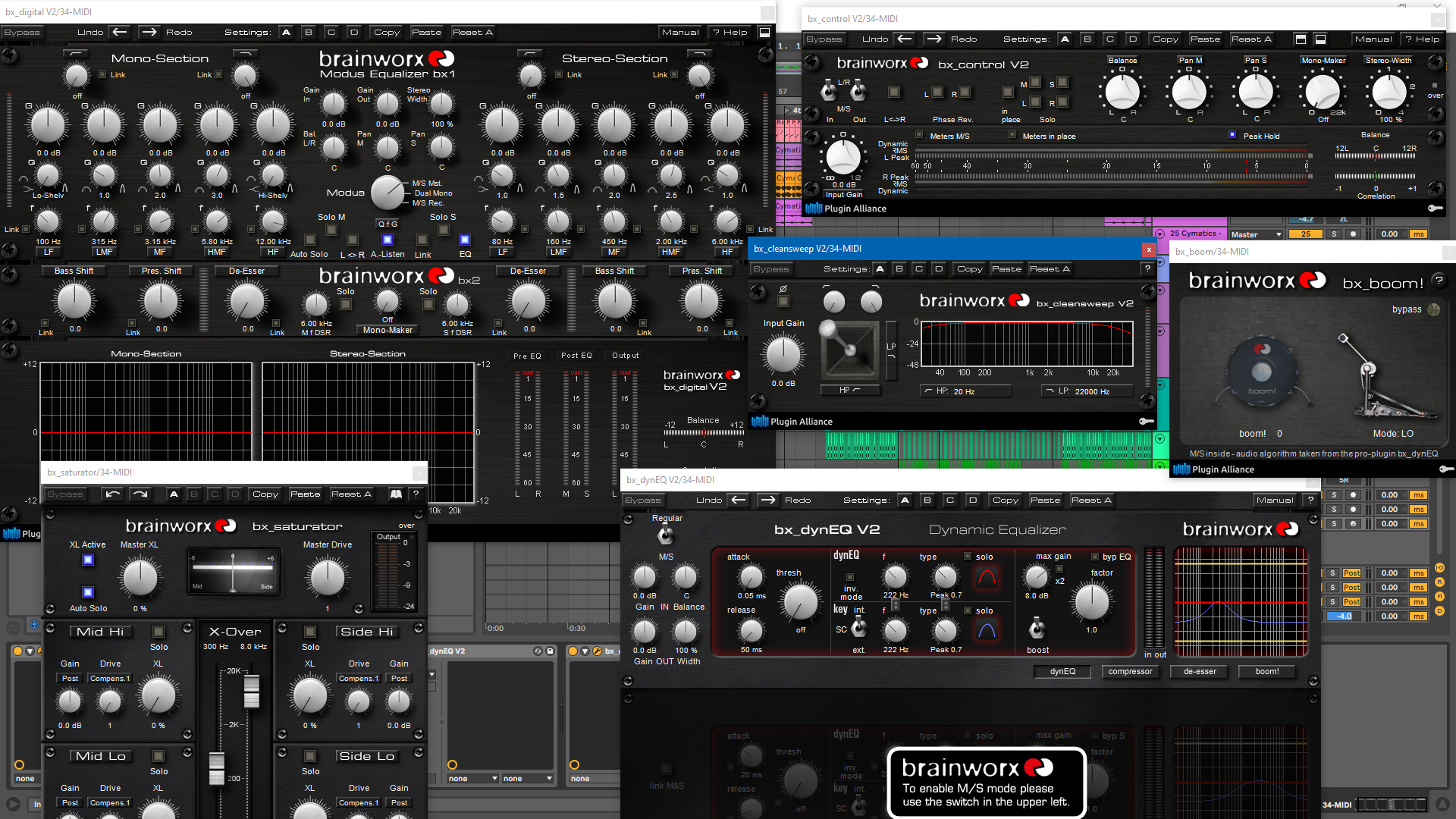Switch to the compressor tab in bx_dynEQ

[1130, 672]
